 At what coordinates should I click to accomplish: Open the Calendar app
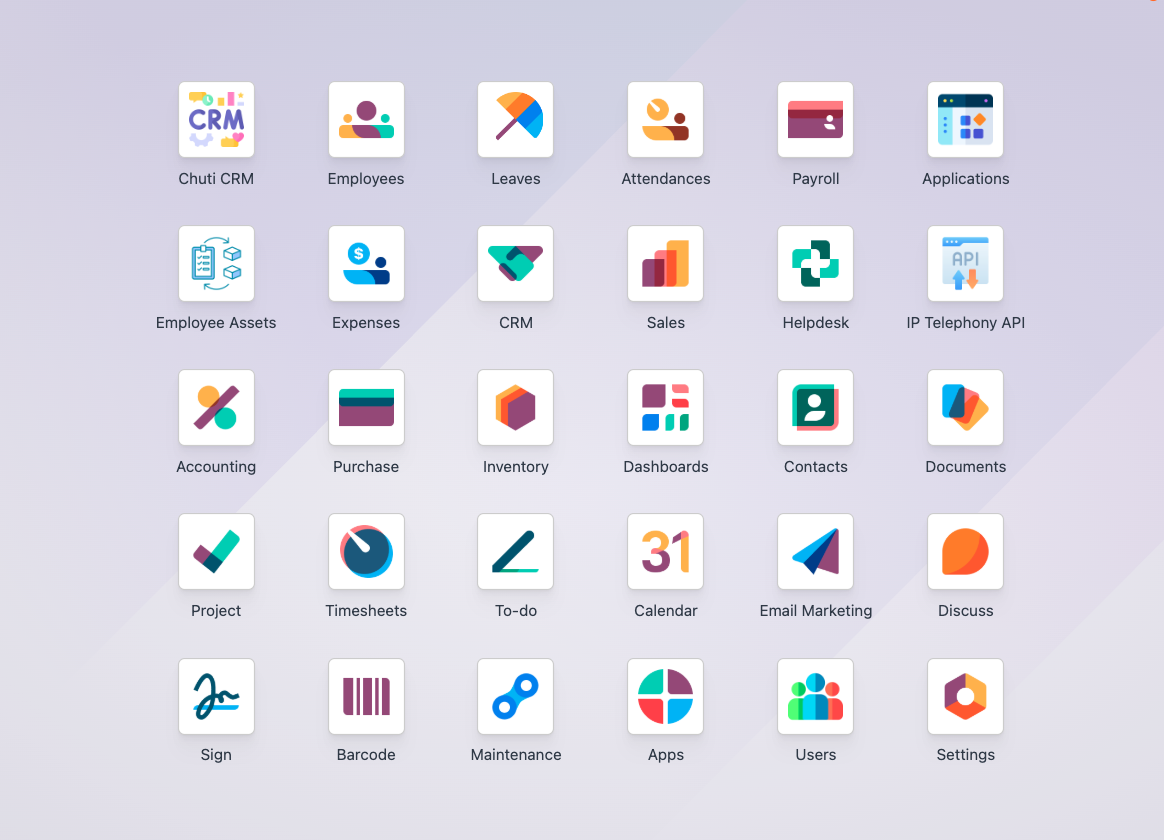(665, 551)
